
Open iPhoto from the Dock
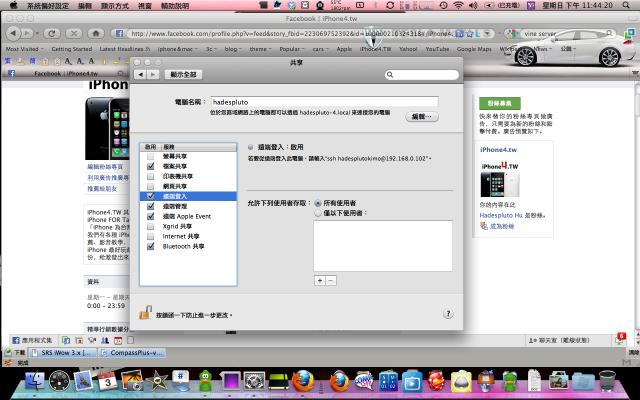[132, 382]
